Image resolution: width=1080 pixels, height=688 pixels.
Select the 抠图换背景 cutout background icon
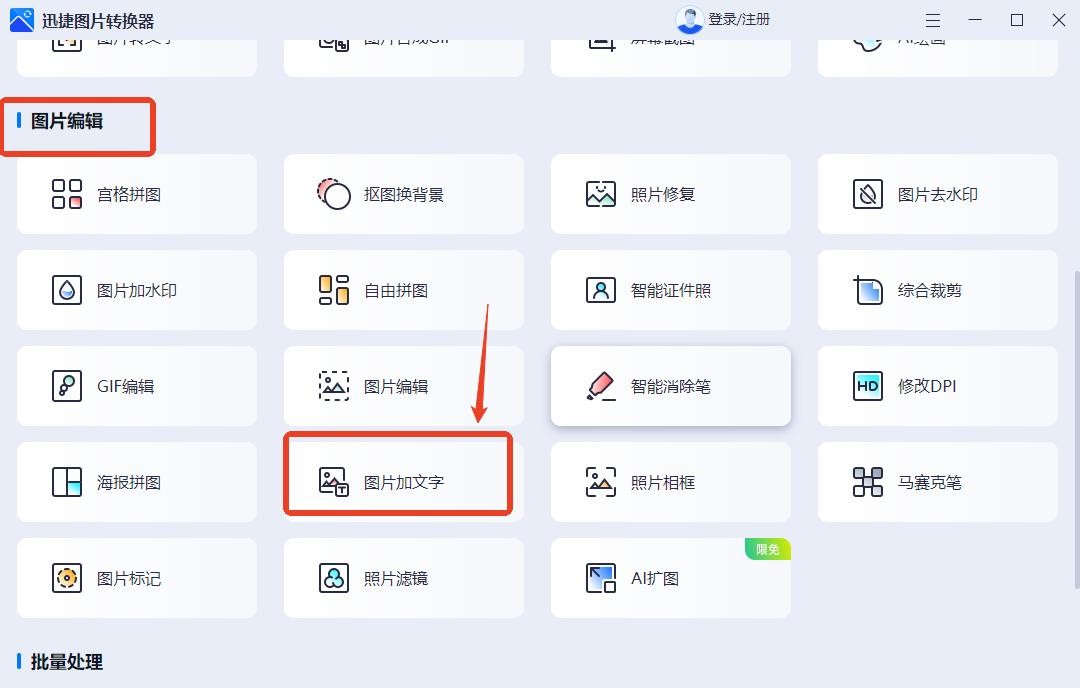[x=334, y=194]
